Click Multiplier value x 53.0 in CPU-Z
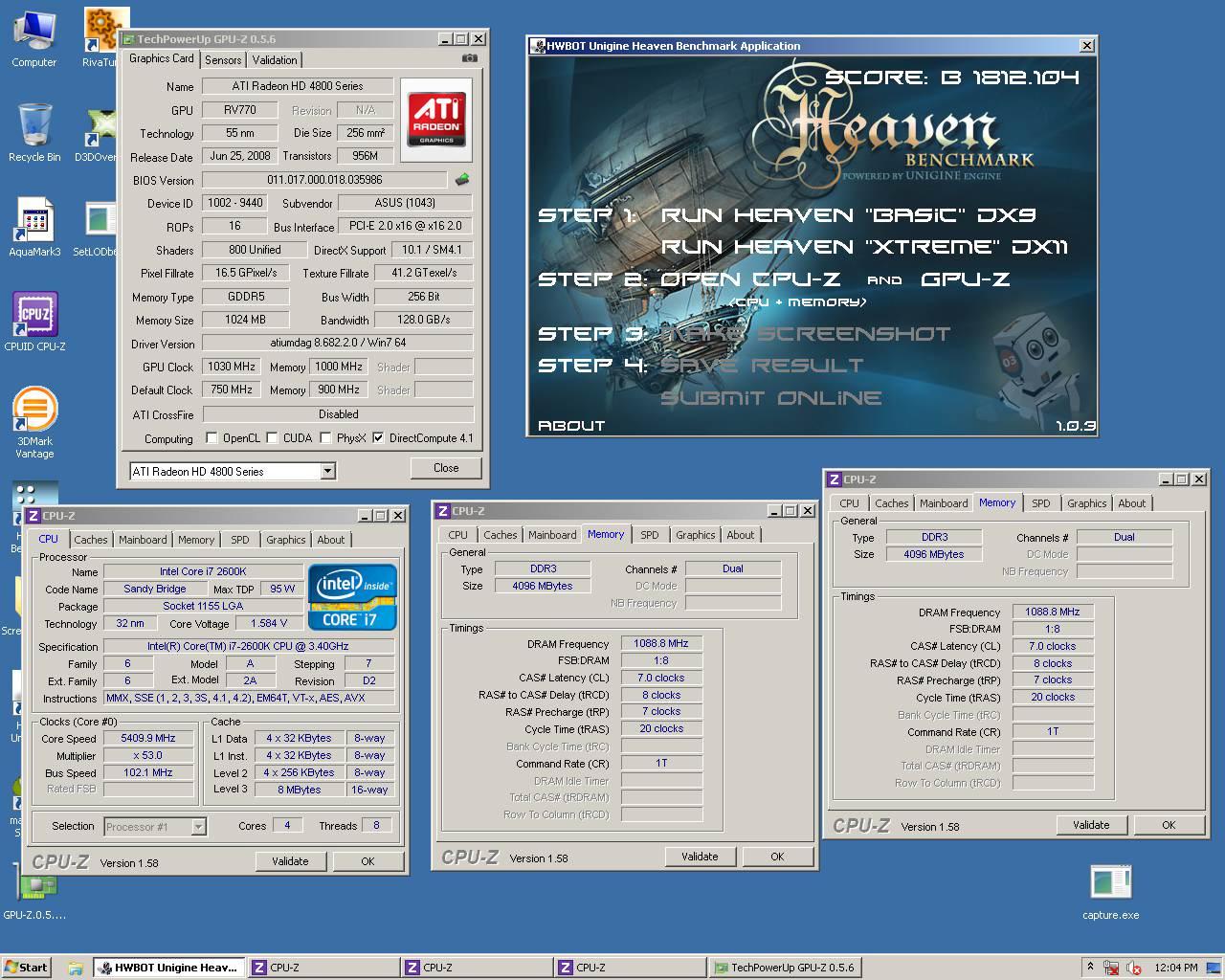The width and height of the screenshot is (1225, 980). (x=148, y=755)
